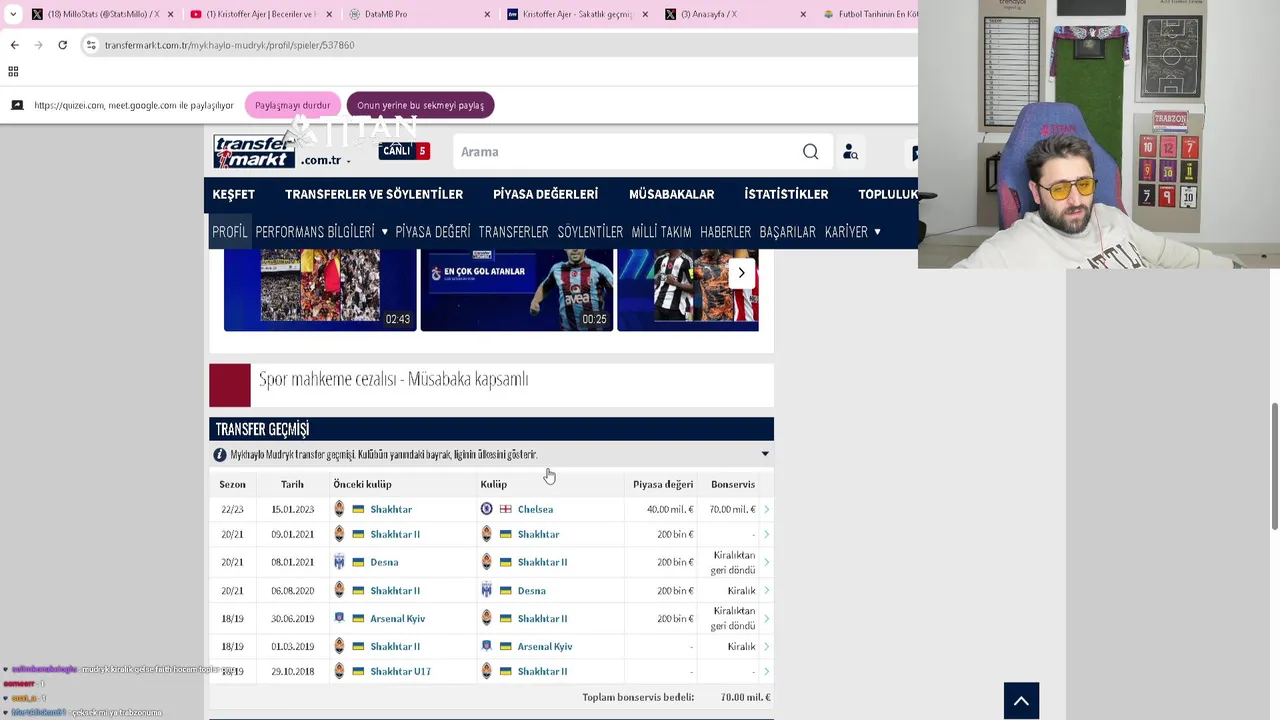This screenshot has height=720, width=1280.
Task: Play the EN ÇOK GOL ATANLAR video
Action: (517, 290)
